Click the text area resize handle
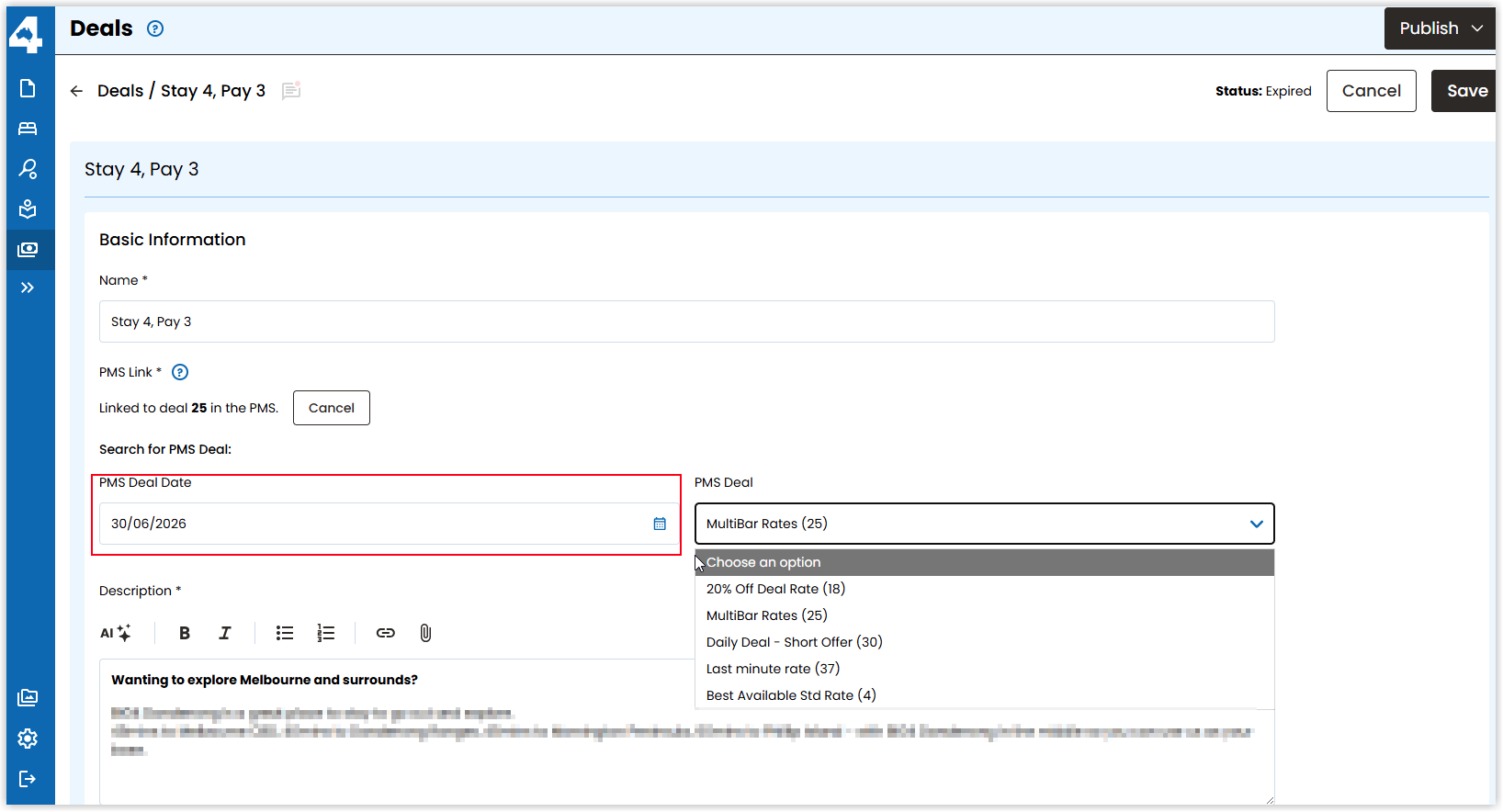The image size is (1503, 812). tap(1270, 799)
